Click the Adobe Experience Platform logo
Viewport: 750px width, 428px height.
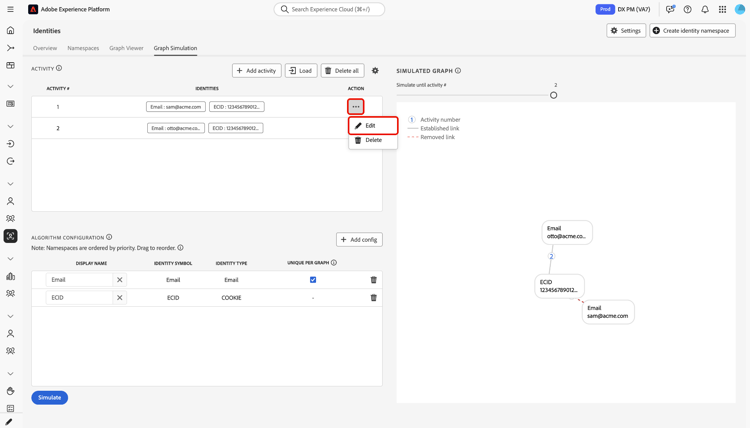[33, 9]
